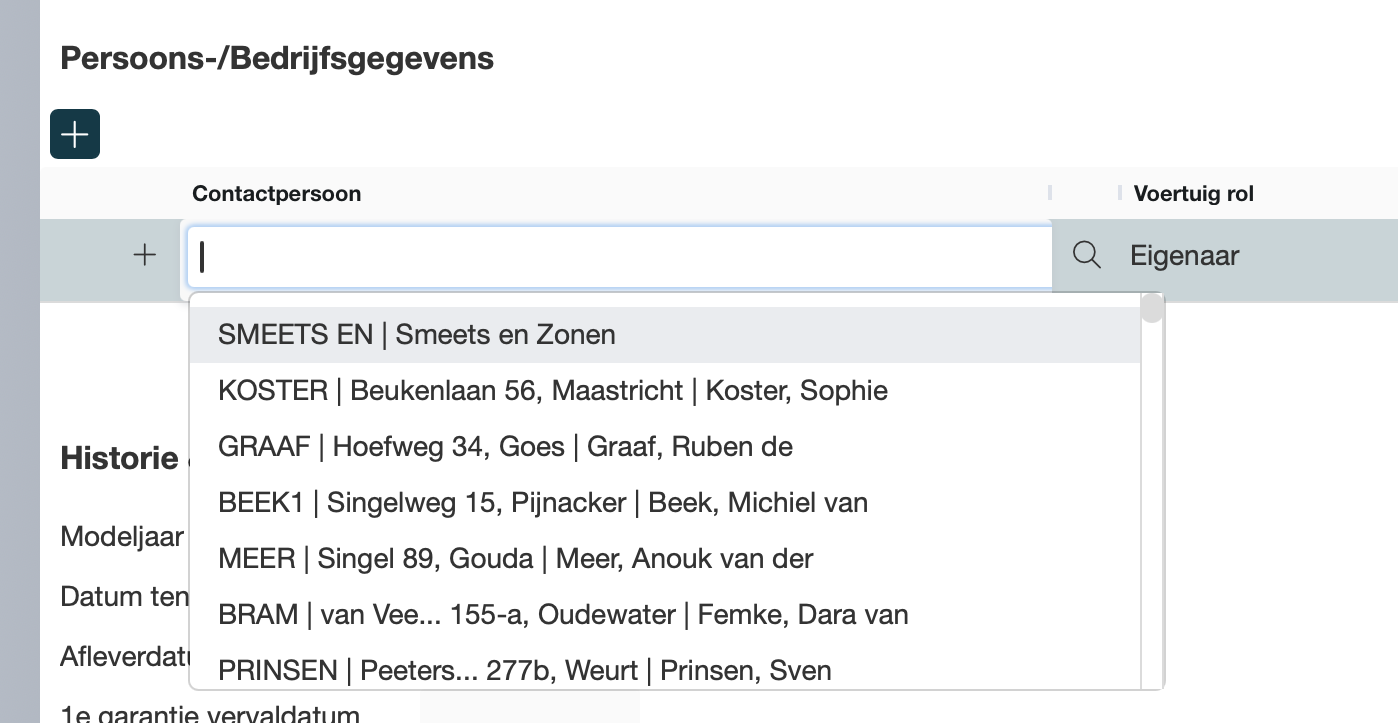Click the 'Persoons-/Bedrijfsgegevens' section heading
The image size is (1398, 723).
click(277, 58)
